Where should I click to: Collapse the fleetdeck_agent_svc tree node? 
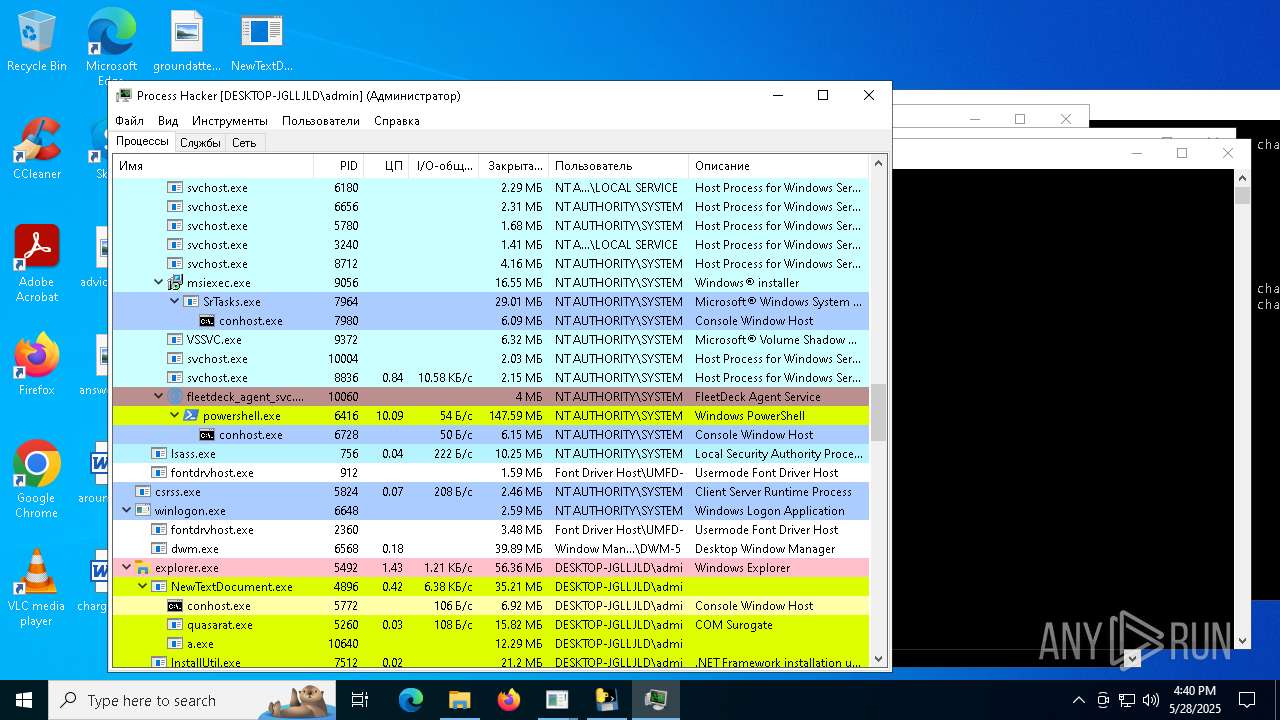click(158, 397)
